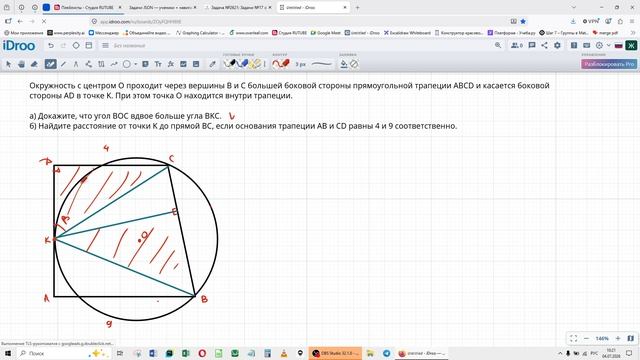Bookmark this page with the star
This screenshot has width=640, height=360.
coord(523,21)
